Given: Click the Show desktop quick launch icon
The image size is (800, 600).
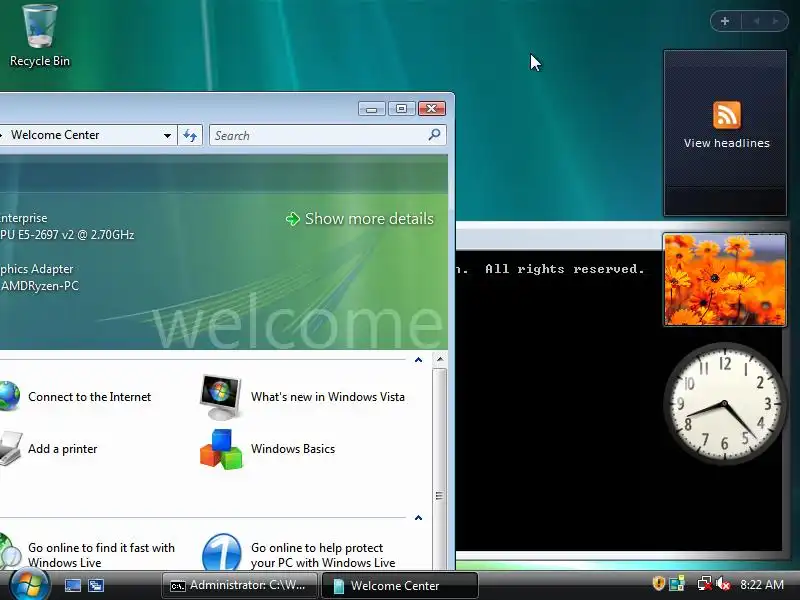Looking at the screenshot, I should pyautogui.click(x=72, y=585).
